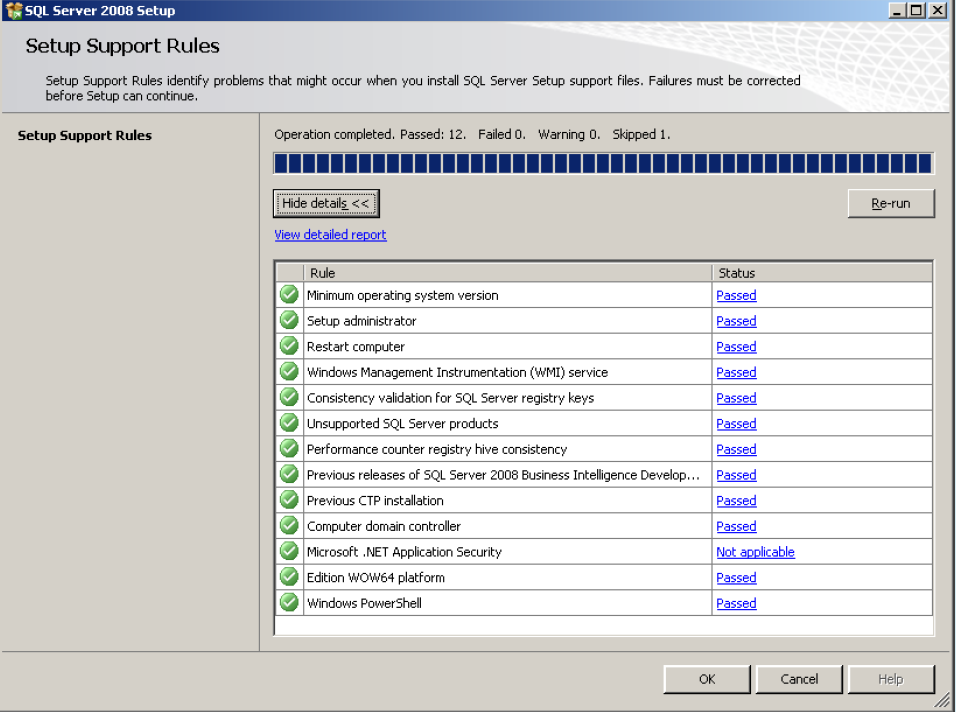Image resolution: width=956 pixels, height=713 pixels.
Task: Confirm the rules check with OK
Action: [x=707, y=679]
